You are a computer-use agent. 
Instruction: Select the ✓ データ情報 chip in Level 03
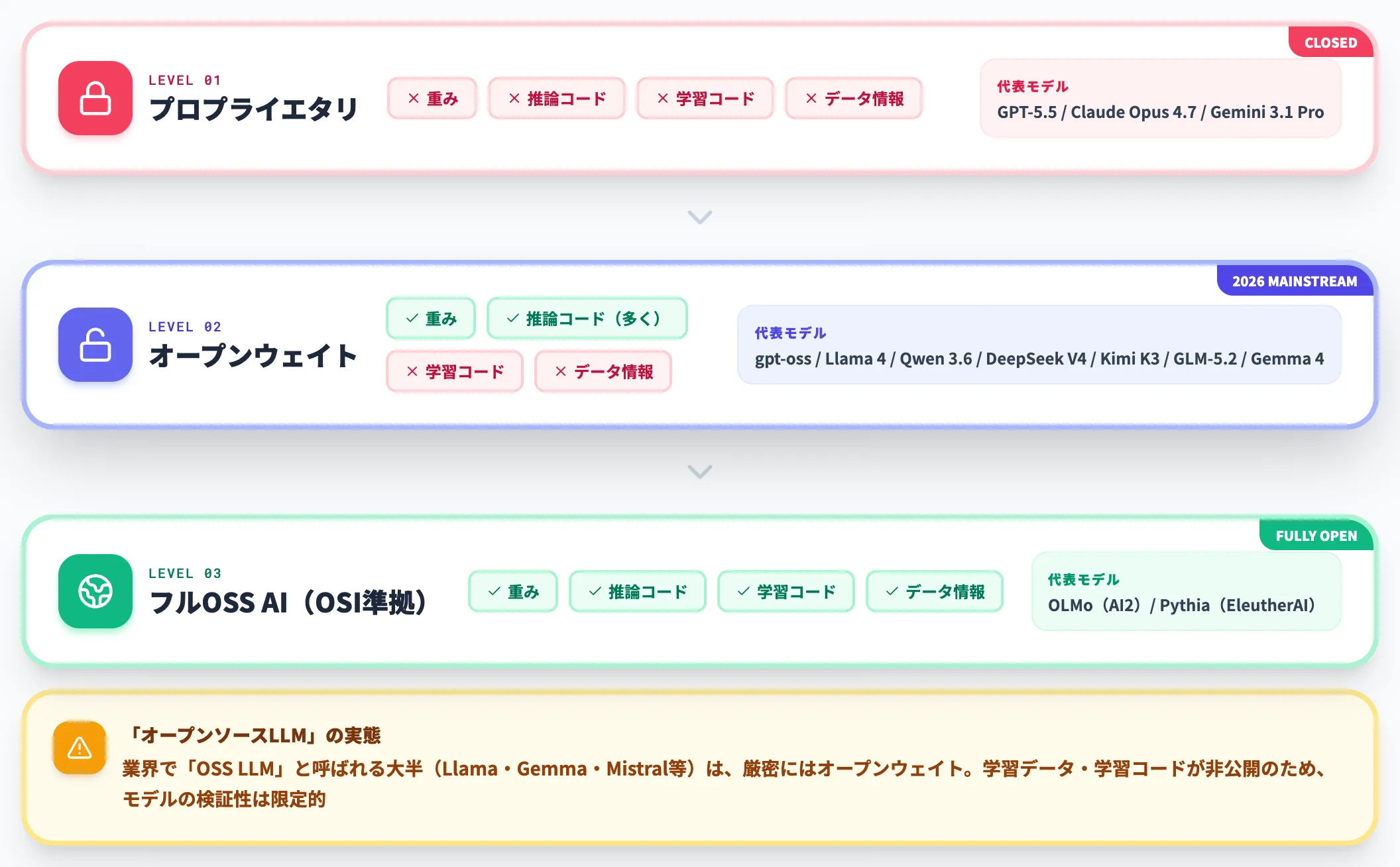click(x=935, y=591)
